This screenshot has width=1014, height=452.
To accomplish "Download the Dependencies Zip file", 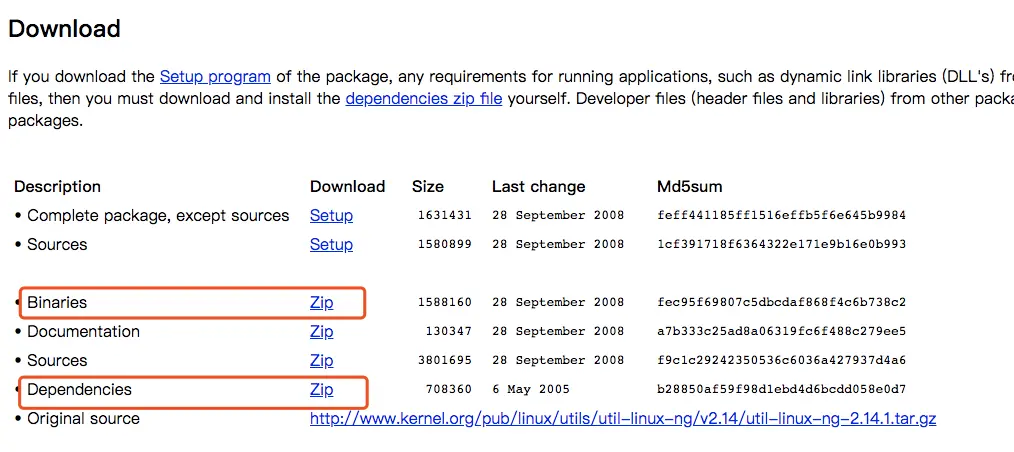I will pyautogui.click(x=321, y=389).
